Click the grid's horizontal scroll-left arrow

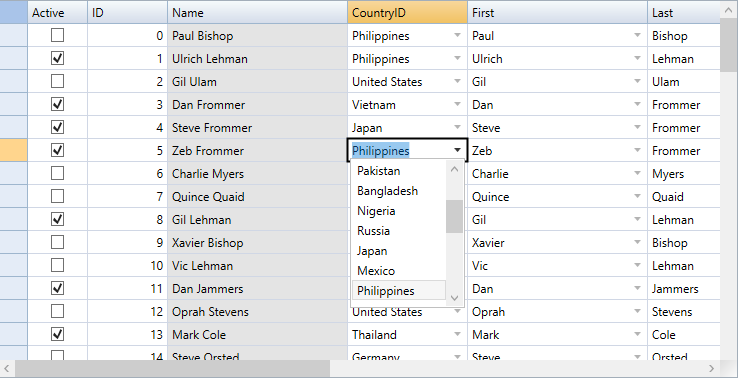pyautogui.click(x=7, y=368)
